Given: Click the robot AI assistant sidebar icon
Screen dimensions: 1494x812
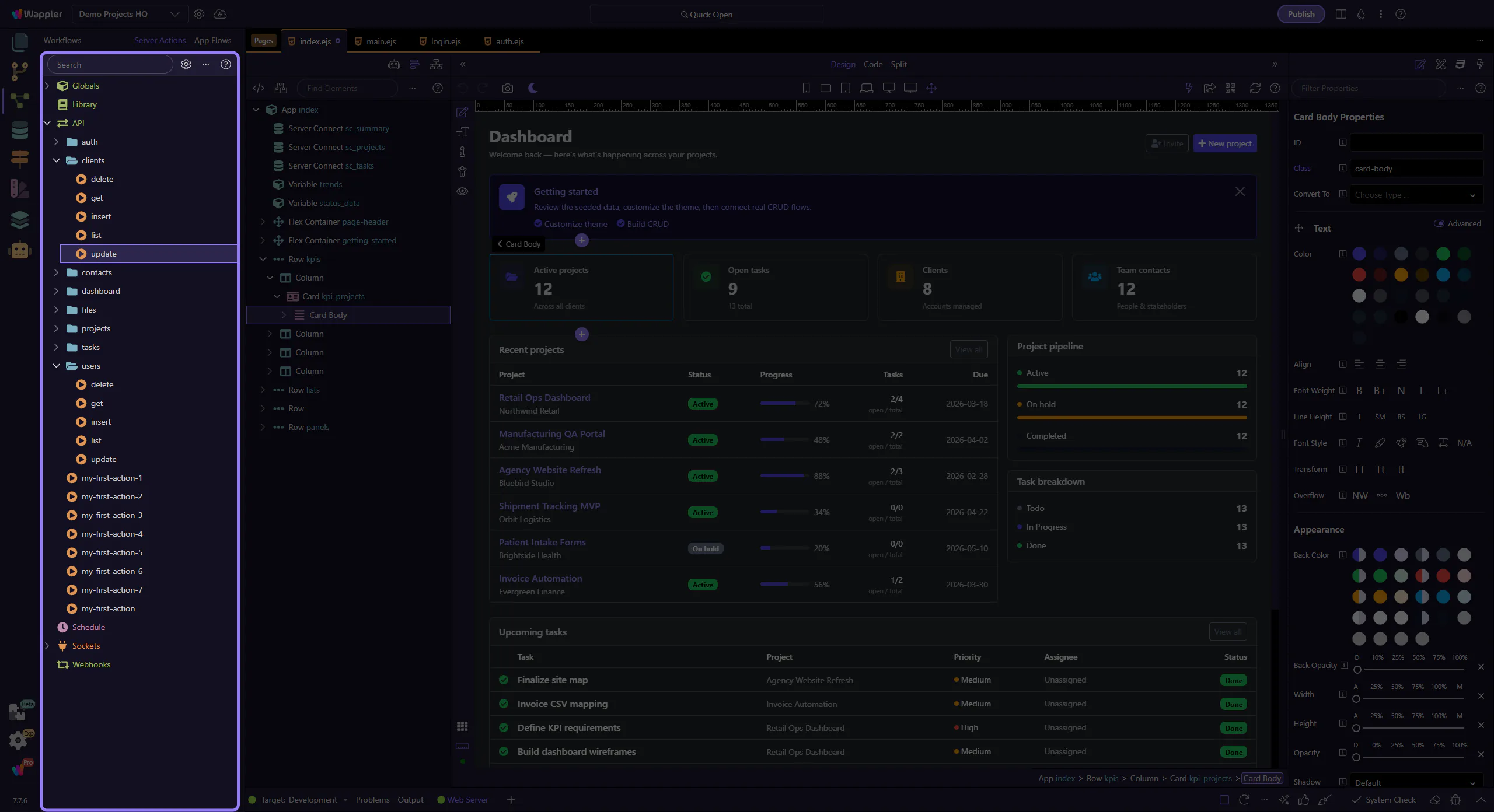Looking at the screenshot, I should click(19, 250).
